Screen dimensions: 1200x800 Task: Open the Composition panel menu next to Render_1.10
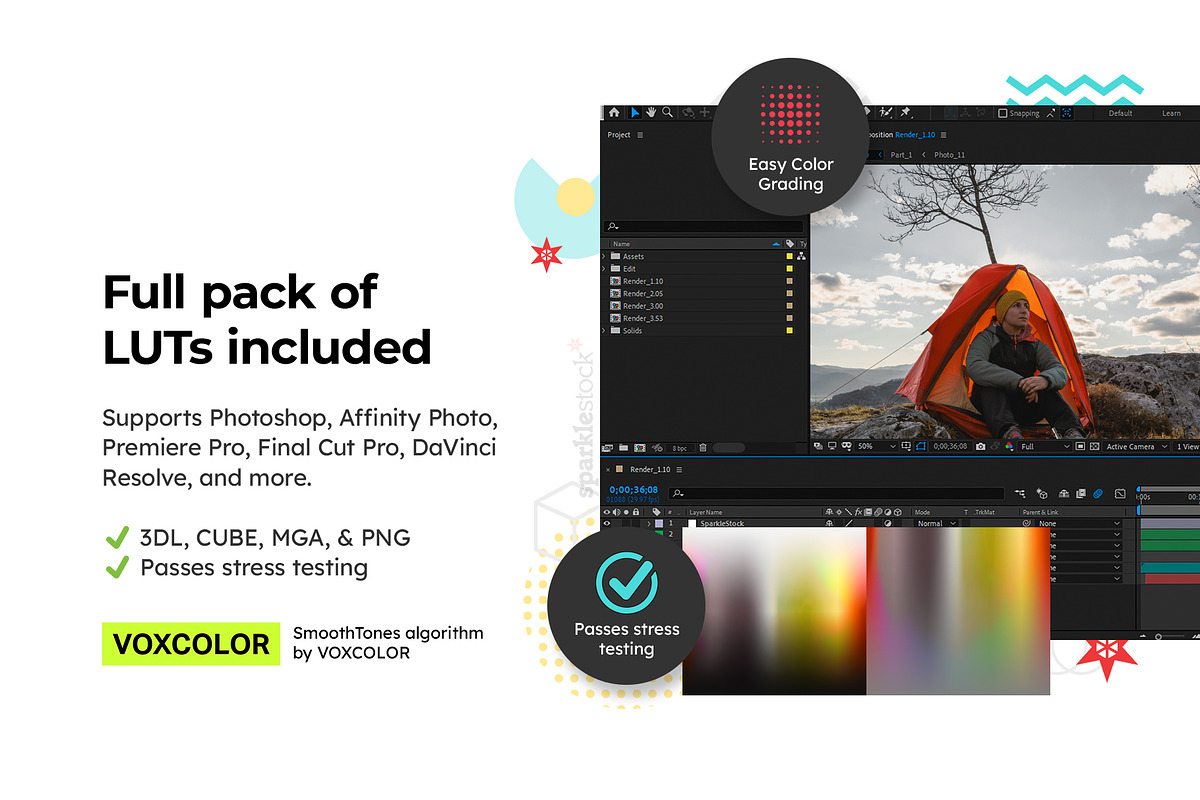pyautogui.click(x=943, y=135)
